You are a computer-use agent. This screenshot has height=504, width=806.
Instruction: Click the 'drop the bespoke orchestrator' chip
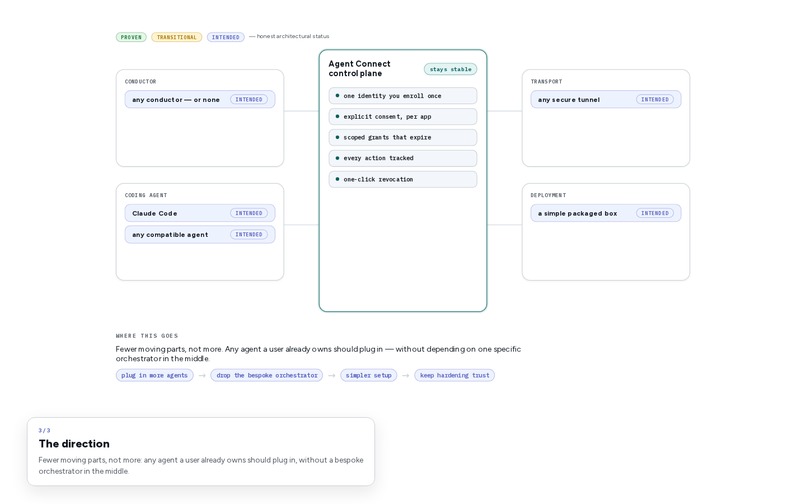click(x=267, y=375)
